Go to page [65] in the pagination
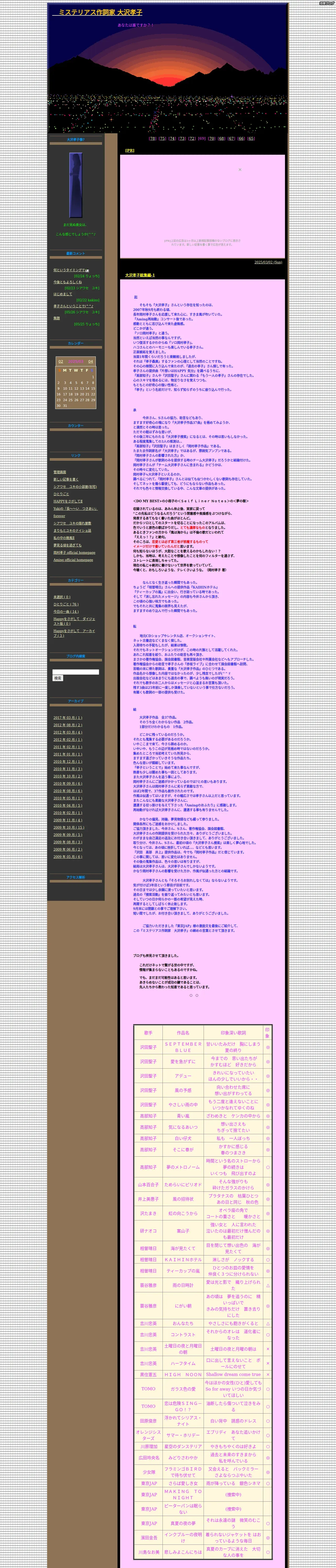336x1568 pixels. coord(251,138)
